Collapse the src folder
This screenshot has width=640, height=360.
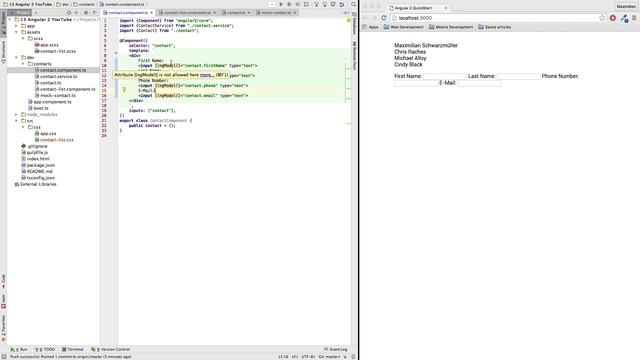pyautogui.click(x=16, y=121)
